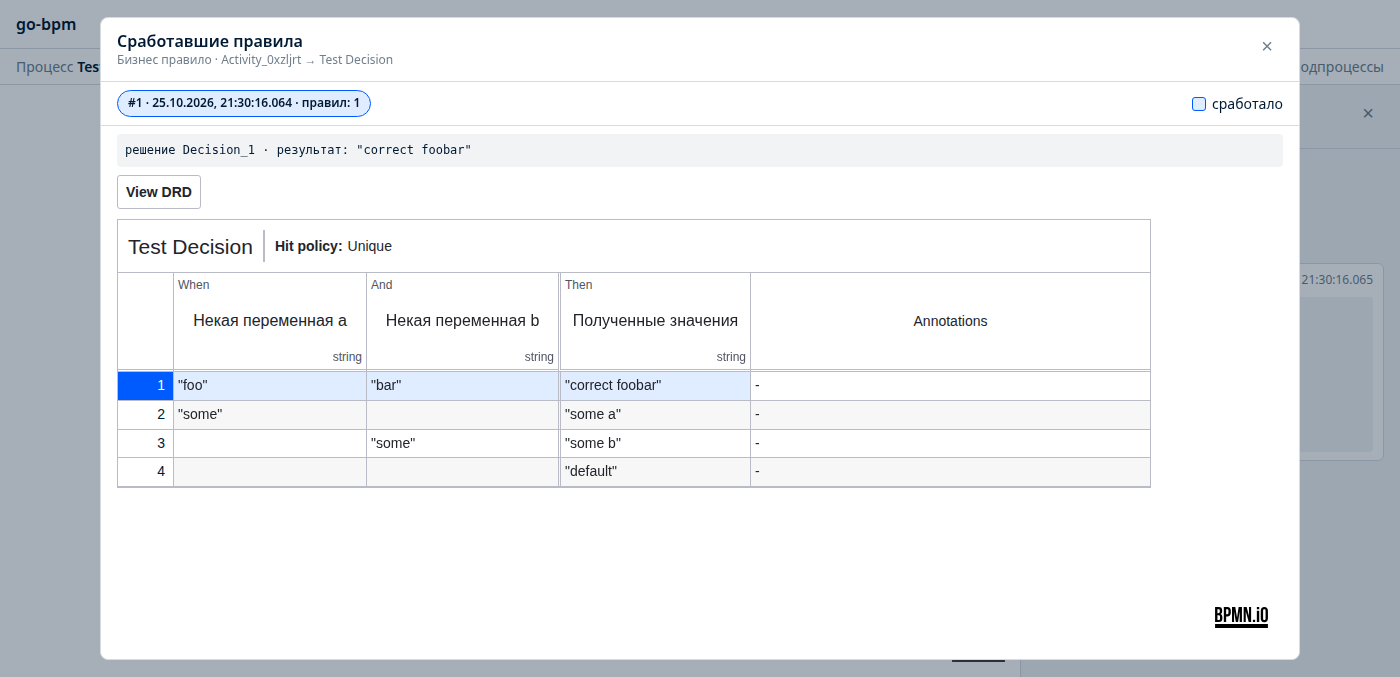Open the BPMN.iO logo link
1400x677 pixels.
(x=1241, y=616)
